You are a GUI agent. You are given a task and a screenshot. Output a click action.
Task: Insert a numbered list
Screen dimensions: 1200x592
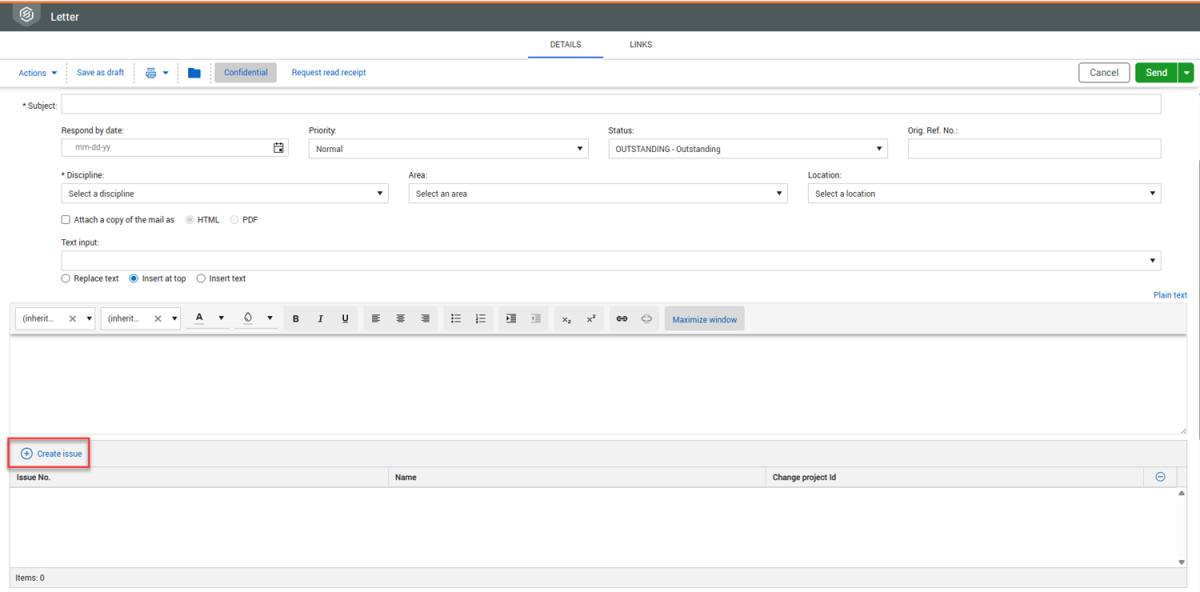point(480,319)
